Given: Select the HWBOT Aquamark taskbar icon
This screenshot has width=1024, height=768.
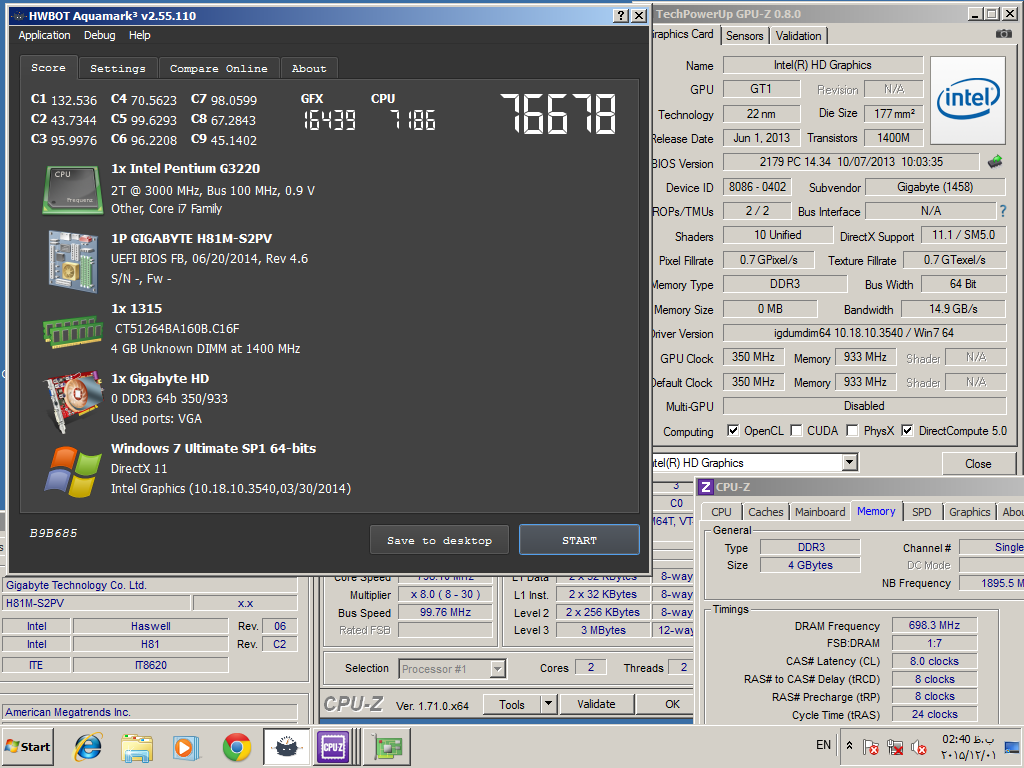Looking at the screenshot, I should [286, 746].
